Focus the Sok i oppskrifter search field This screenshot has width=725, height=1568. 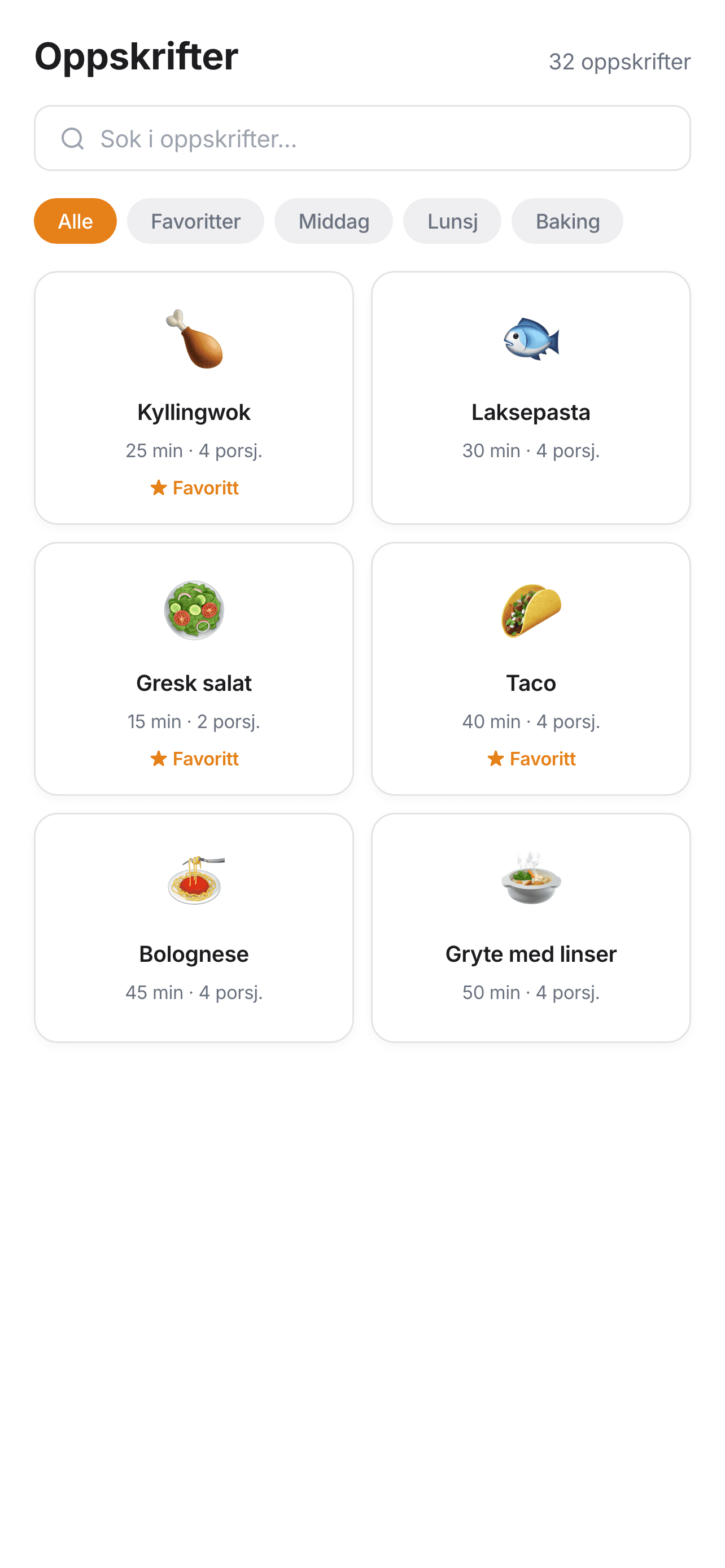(377, 139)
